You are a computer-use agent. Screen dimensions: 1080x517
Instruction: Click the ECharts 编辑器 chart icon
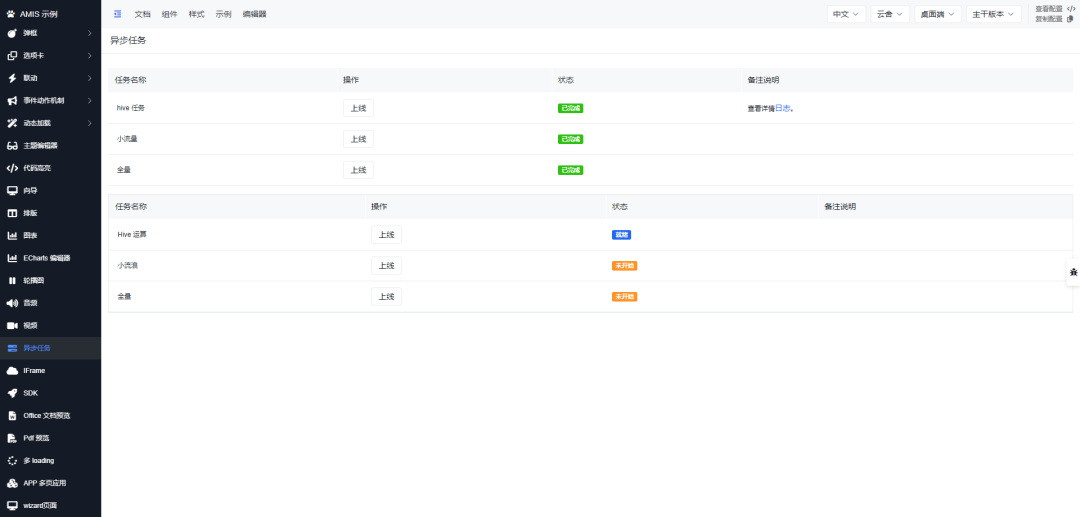click(x=12, y=258)
